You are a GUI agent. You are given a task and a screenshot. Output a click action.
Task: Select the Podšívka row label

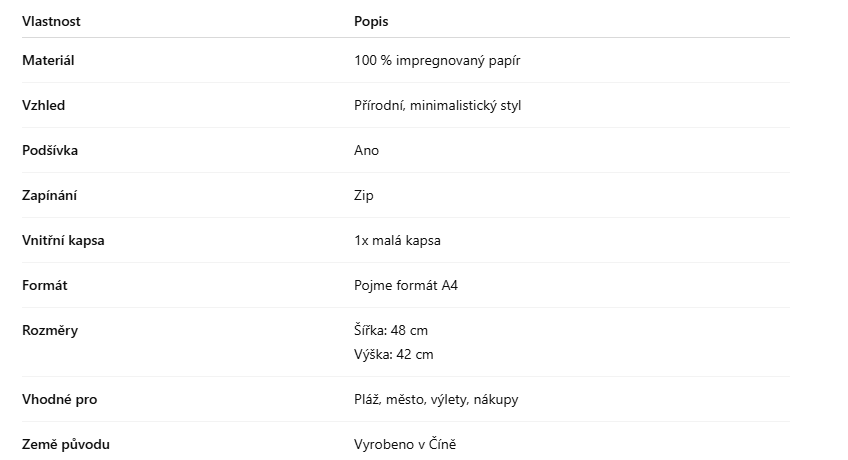pyautogui.click(x=50, y=150)
